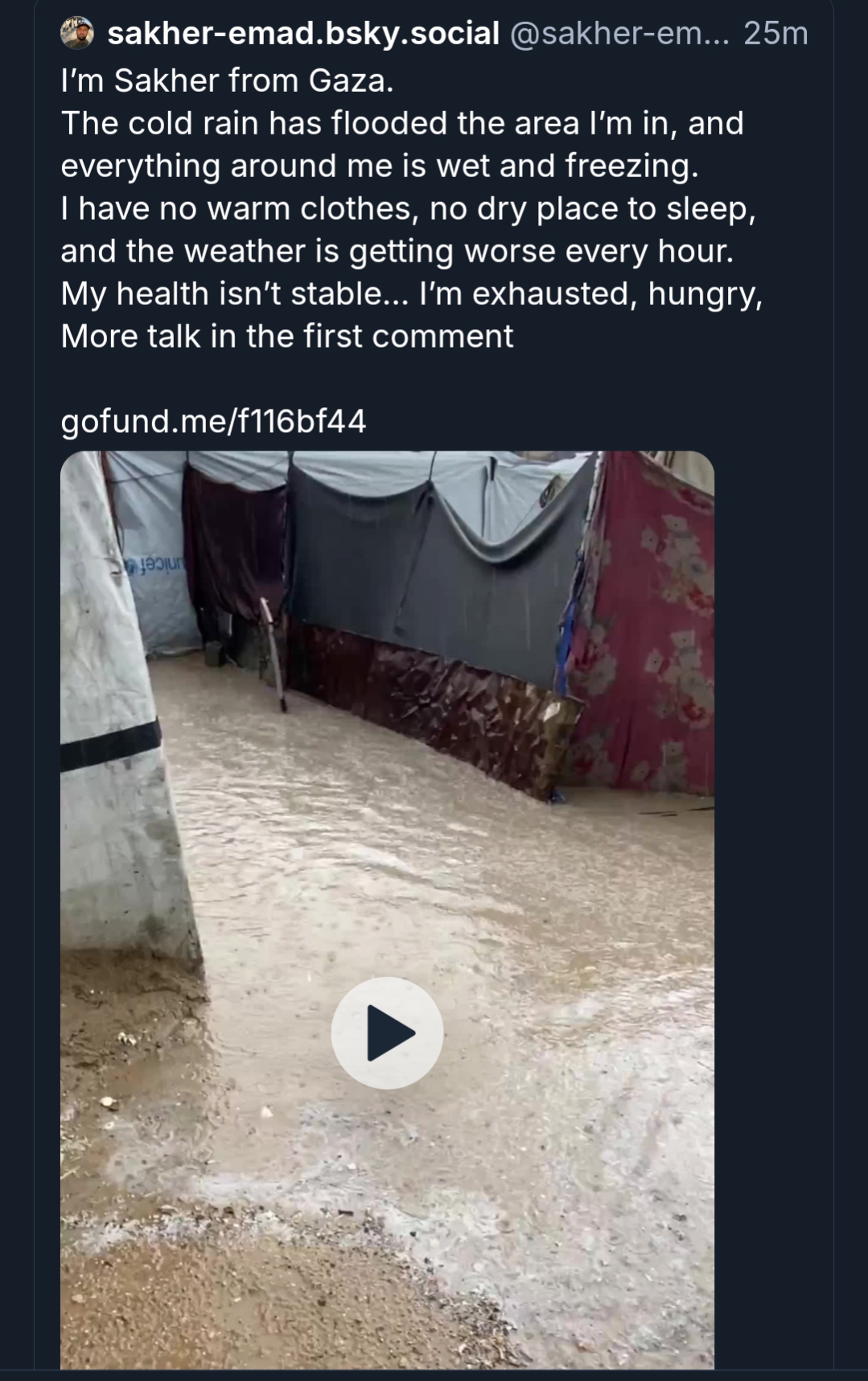Open the gofund.me/f116bf44 link

point(213,421)
